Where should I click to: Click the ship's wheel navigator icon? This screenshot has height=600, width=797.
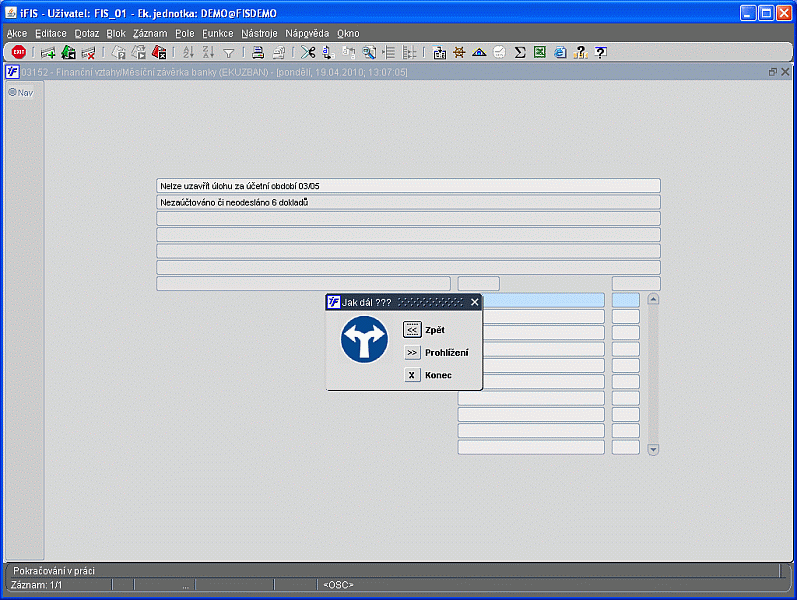pyautogui.click(x=459, y=52)
